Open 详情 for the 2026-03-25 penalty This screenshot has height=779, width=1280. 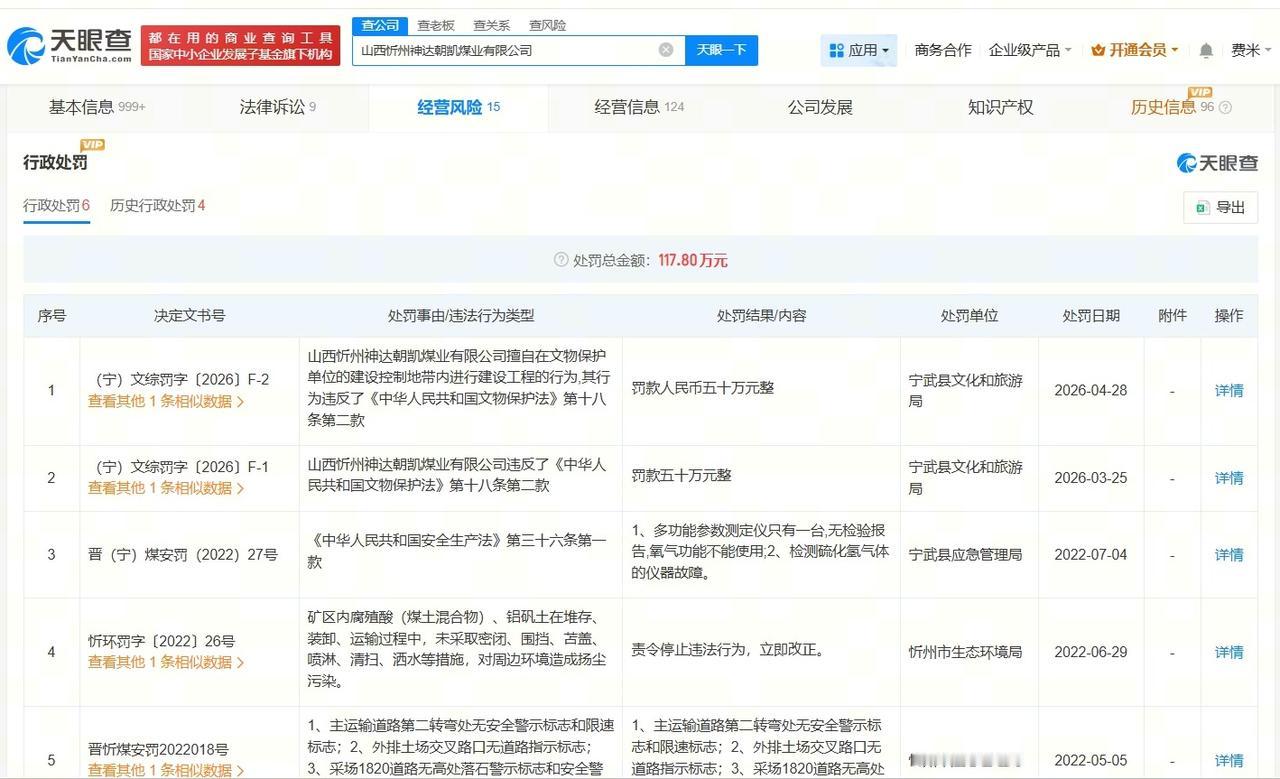pos(1229,478)
